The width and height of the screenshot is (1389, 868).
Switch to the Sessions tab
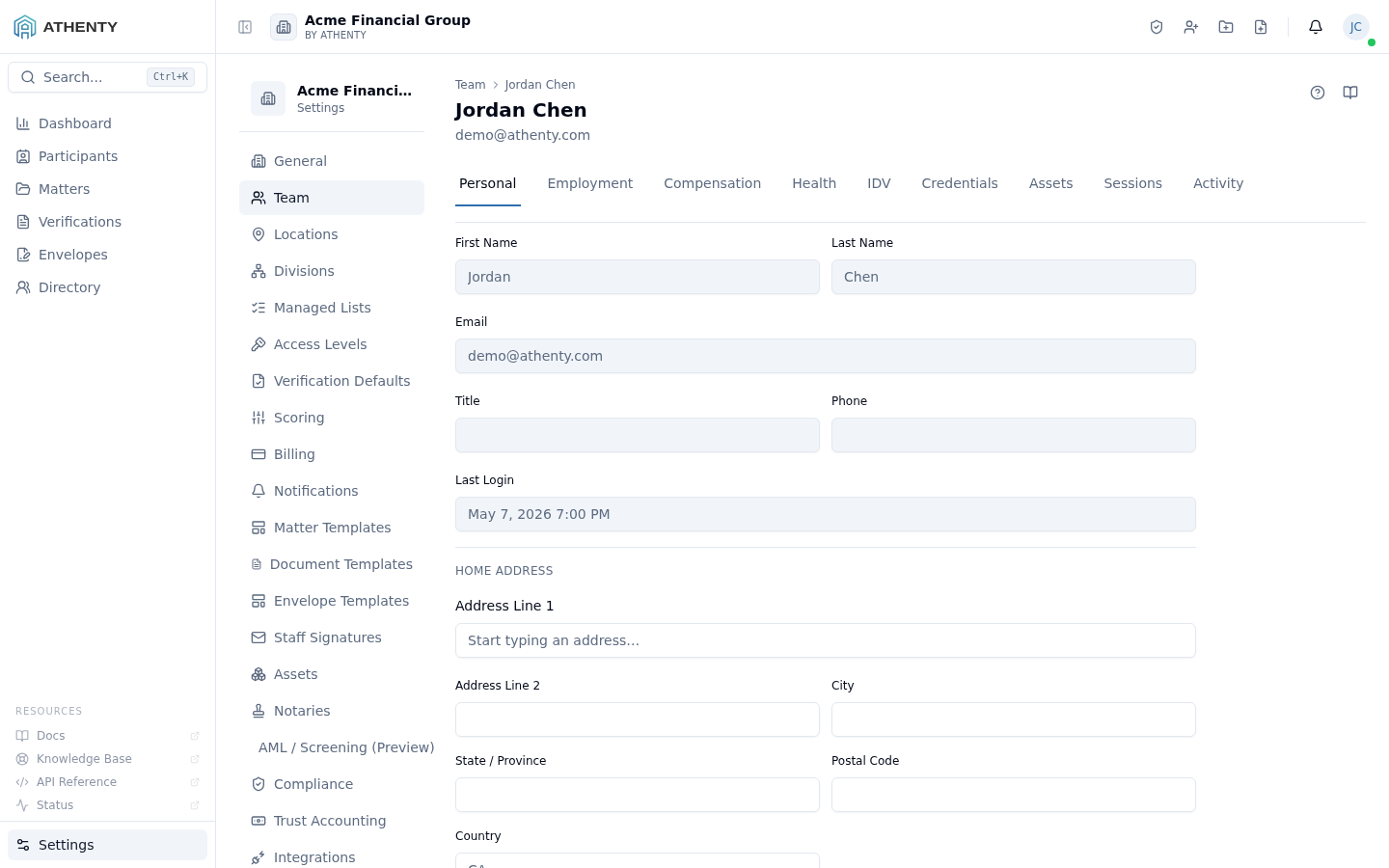point(1133,183)
